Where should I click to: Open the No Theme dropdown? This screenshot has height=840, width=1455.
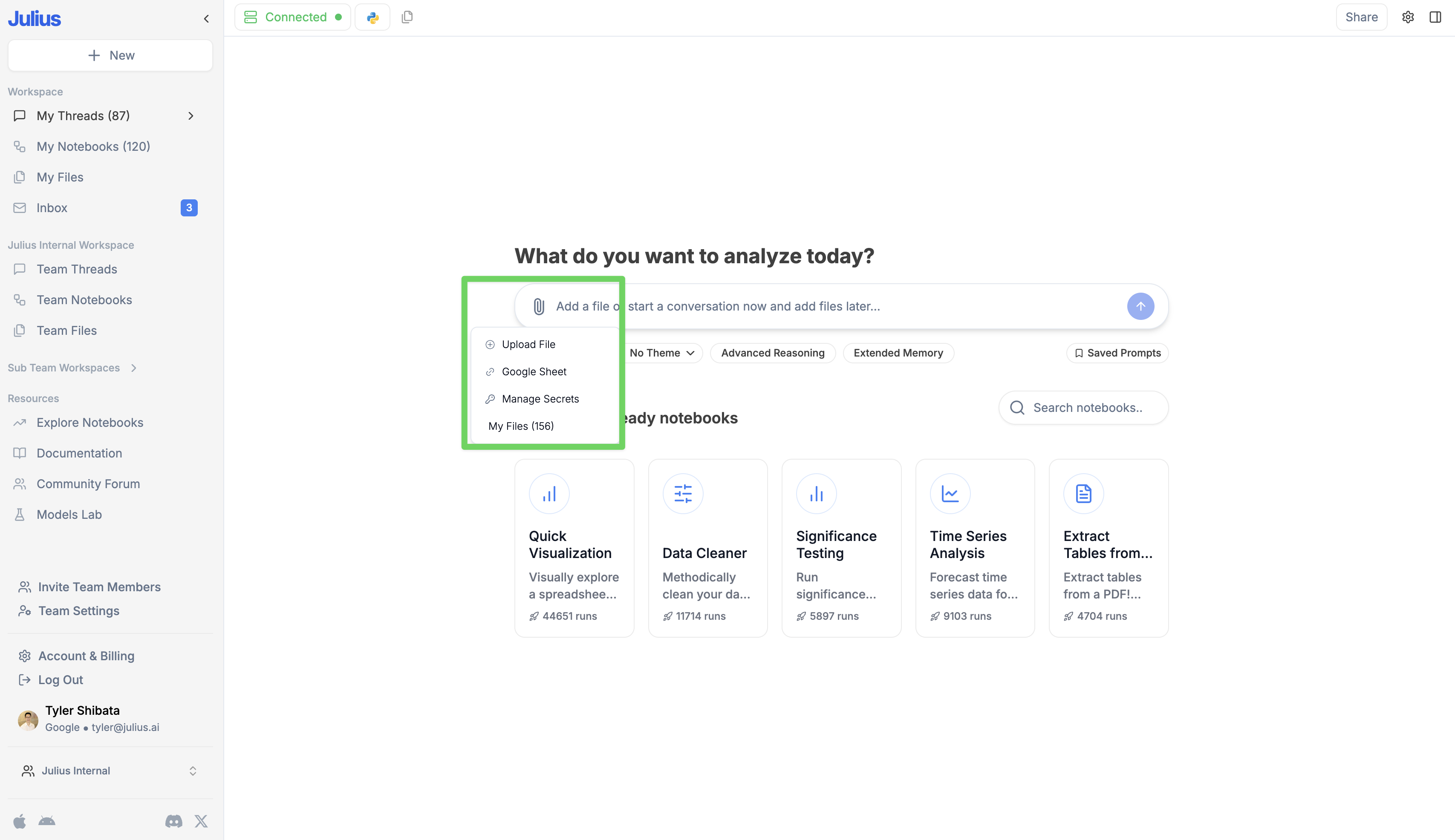point(662,353)
